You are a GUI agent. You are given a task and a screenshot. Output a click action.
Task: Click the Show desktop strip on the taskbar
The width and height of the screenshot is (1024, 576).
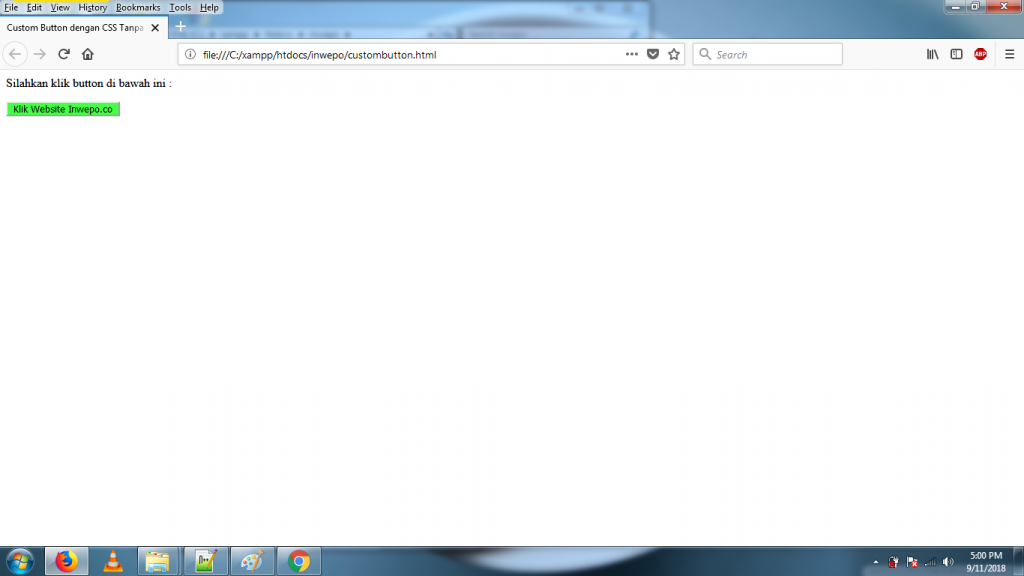(1018, 561)
